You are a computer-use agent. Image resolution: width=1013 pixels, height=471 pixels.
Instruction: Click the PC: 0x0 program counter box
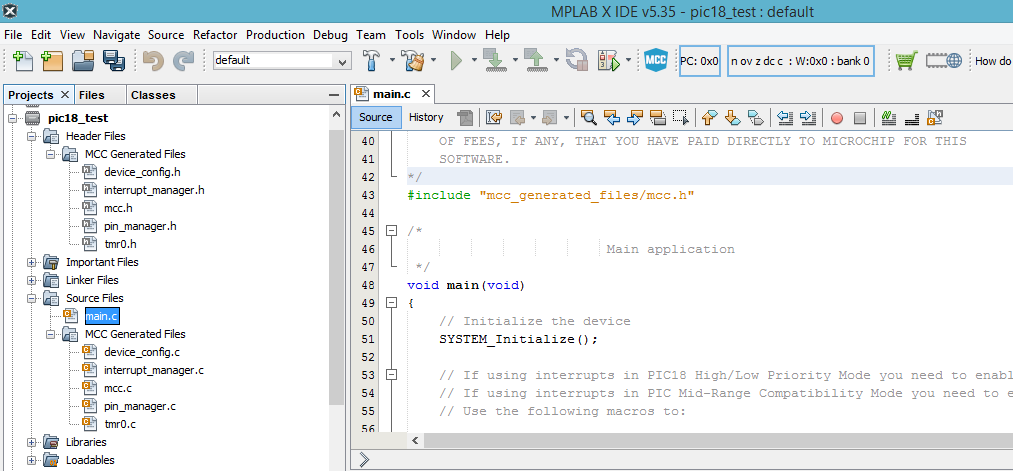700,61
